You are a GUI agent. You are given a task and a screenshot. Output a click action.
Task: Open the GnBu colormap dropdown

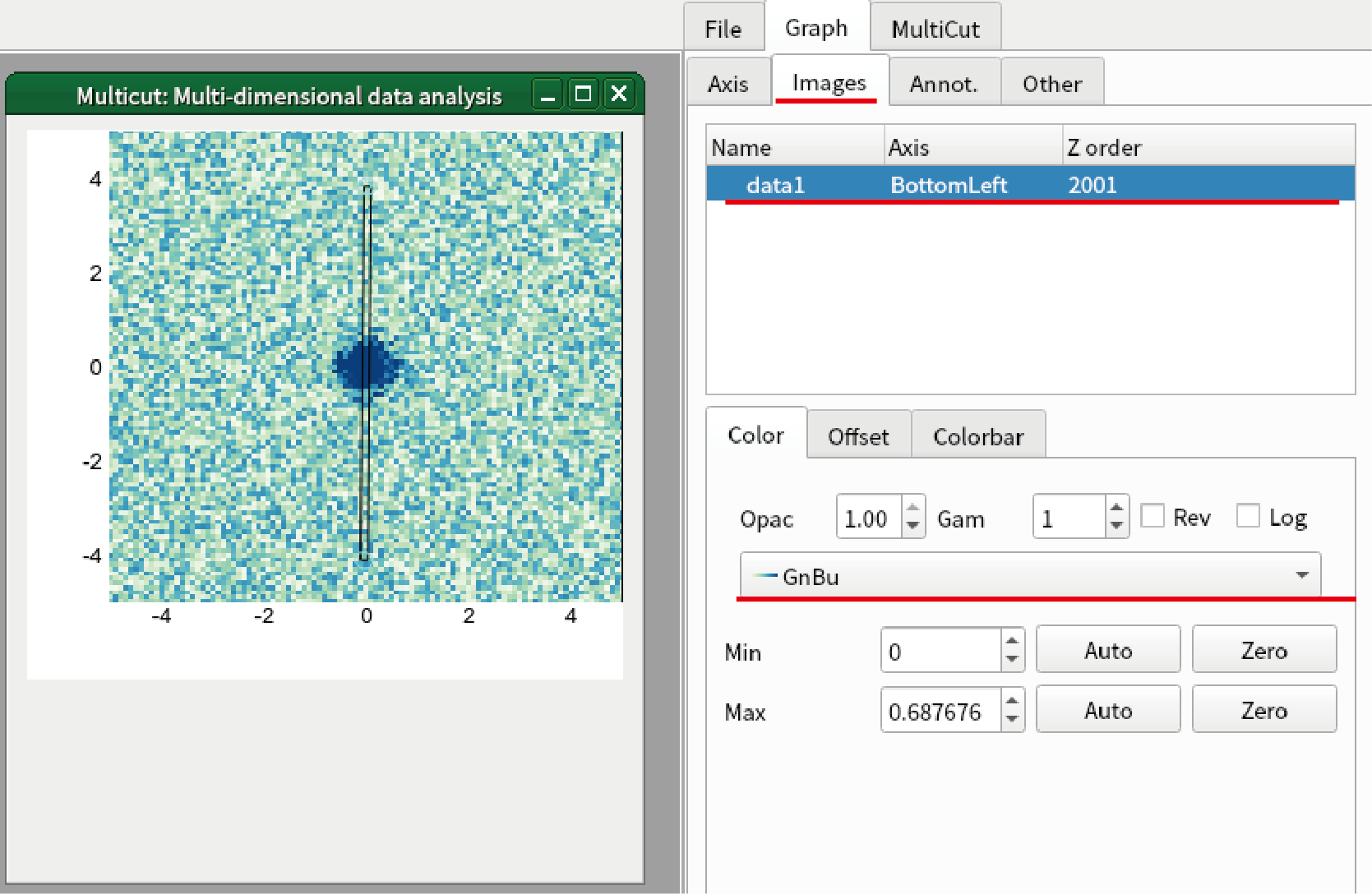(x=1030, y=575)
